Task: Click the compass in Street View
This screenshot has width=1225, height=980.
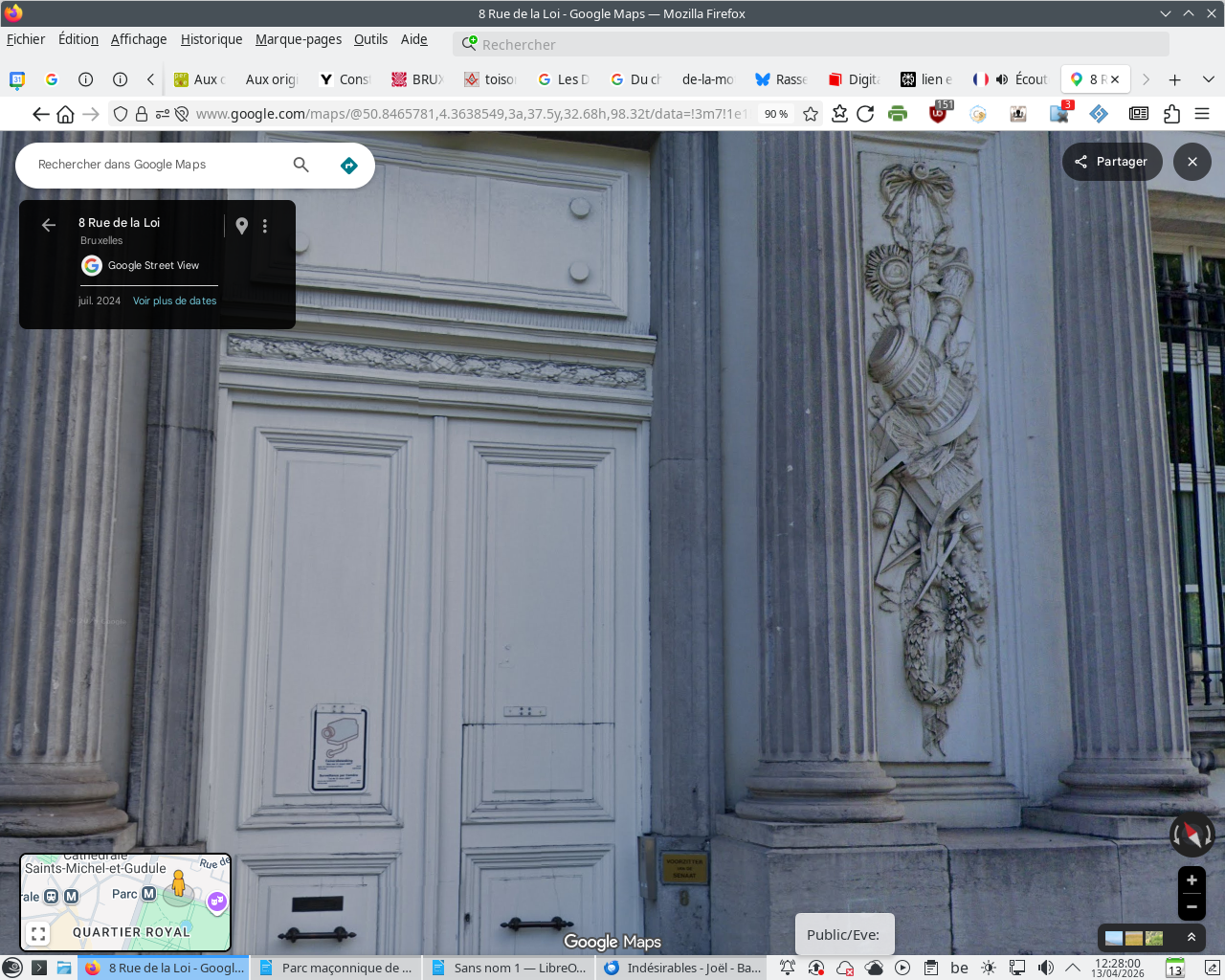Action: coord(1192,835)
